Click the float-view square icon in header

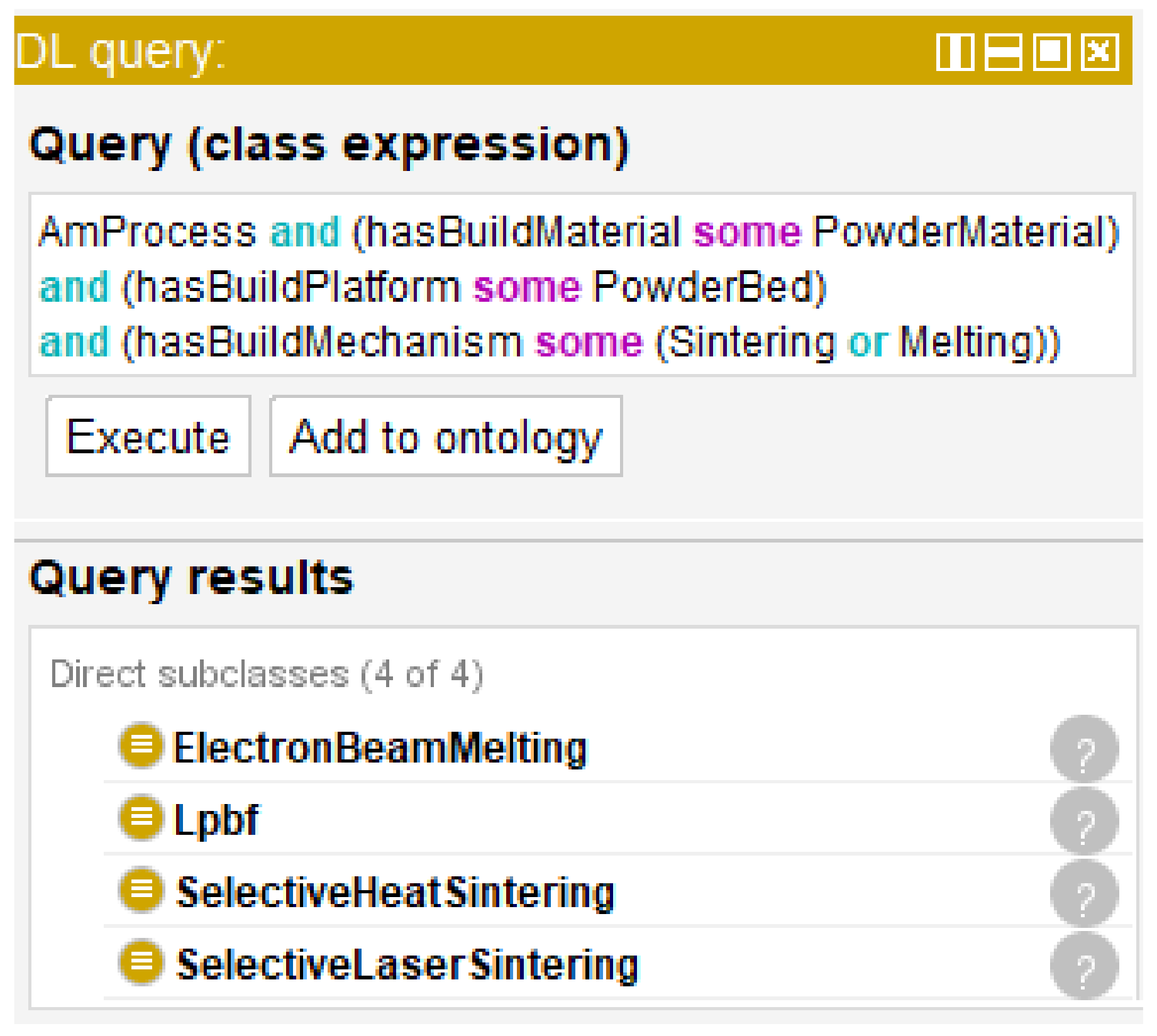[1051, 52]
